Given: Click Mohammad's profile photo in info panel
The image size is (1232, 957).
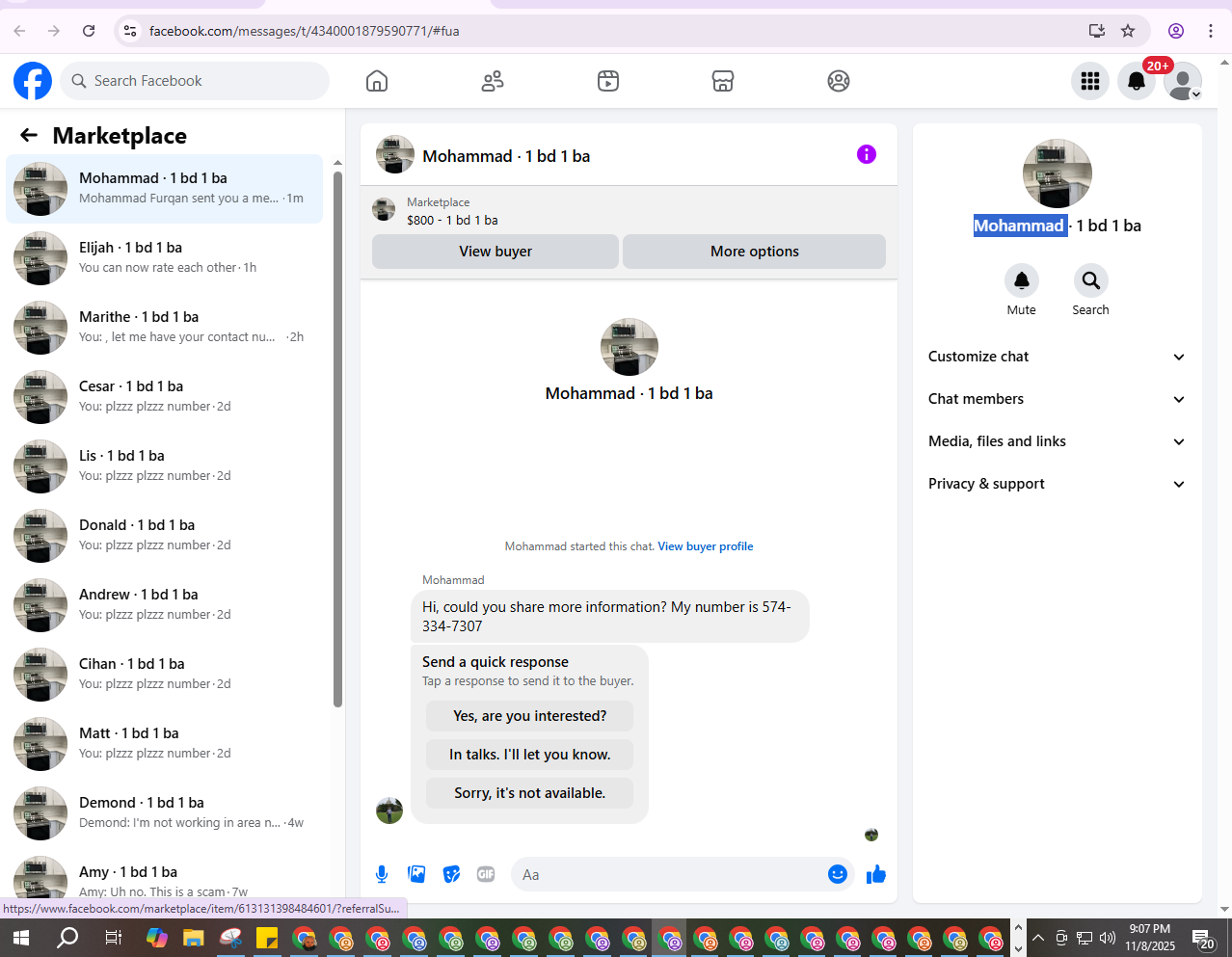Looking at the screenshot, I should click(x=1058, y=173).
